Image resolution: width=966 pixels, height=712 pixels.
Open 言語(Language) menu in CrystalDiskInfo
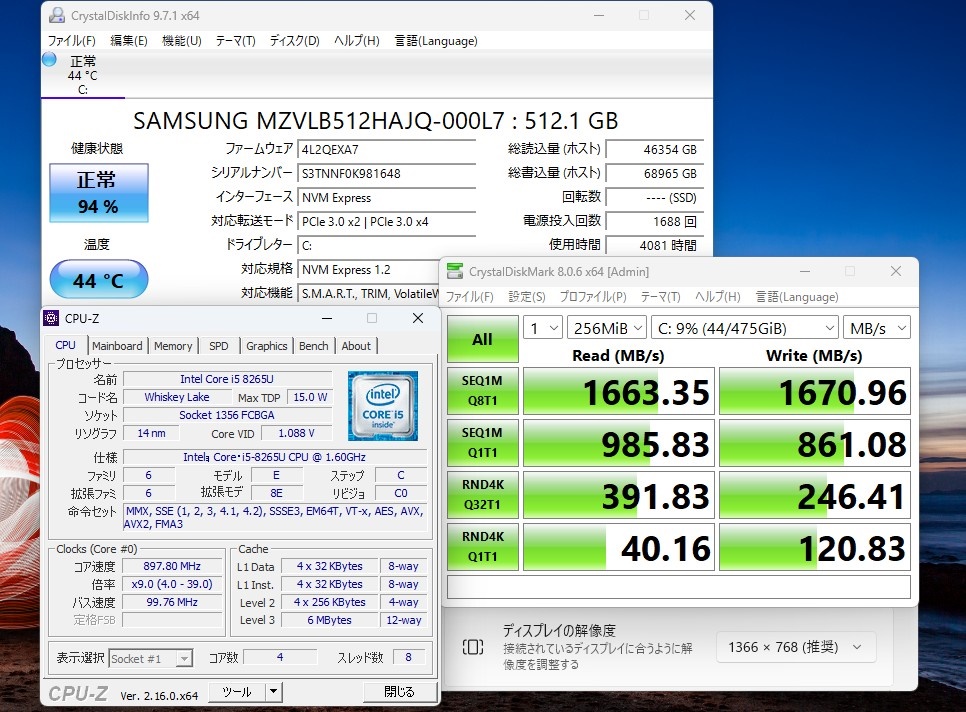(436, 41)
